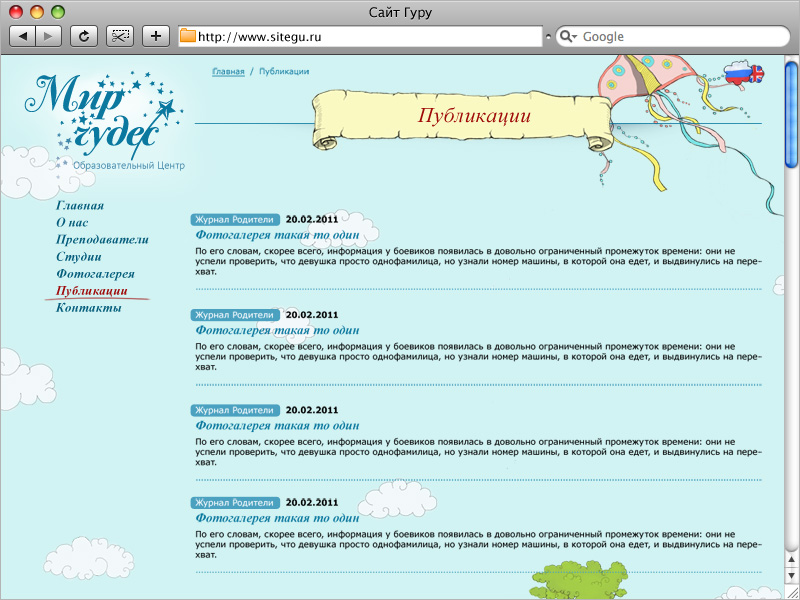Click the Публикации scroll banner heading
800x600 pixels.
tap(474, 115)
